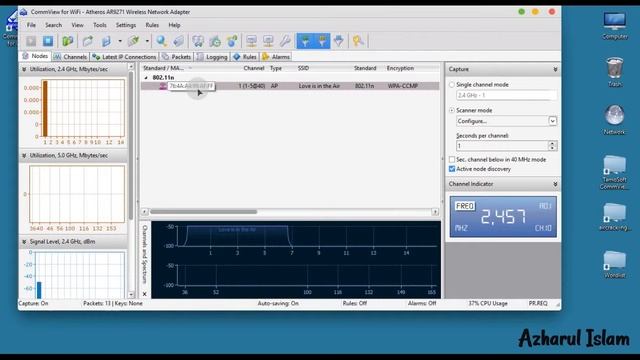Click the blue save document toolbar icon
Image resolution: width=640 pixels, height=360 pixels.
tap(106, 41)
